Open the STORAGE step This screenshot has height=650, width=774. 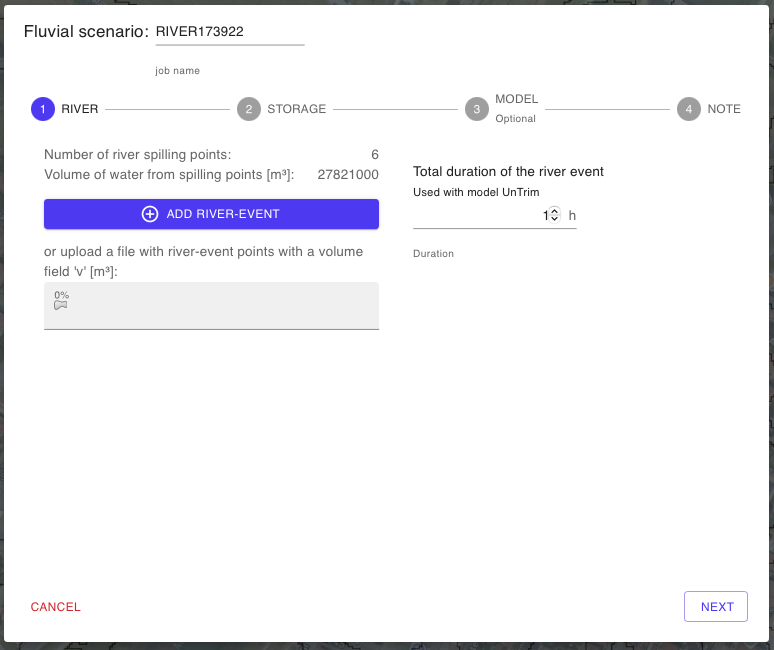[296, 109]
